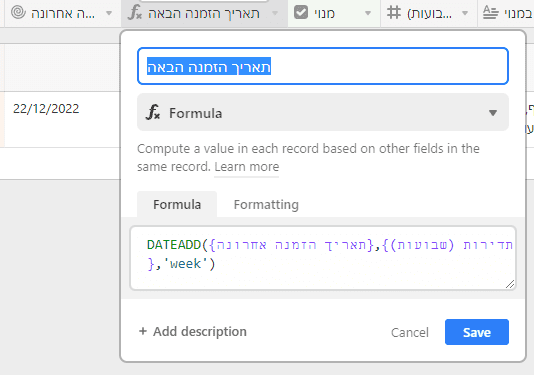
Task: Switch to the Formatting tab
Action: click(x=266, y=205)
